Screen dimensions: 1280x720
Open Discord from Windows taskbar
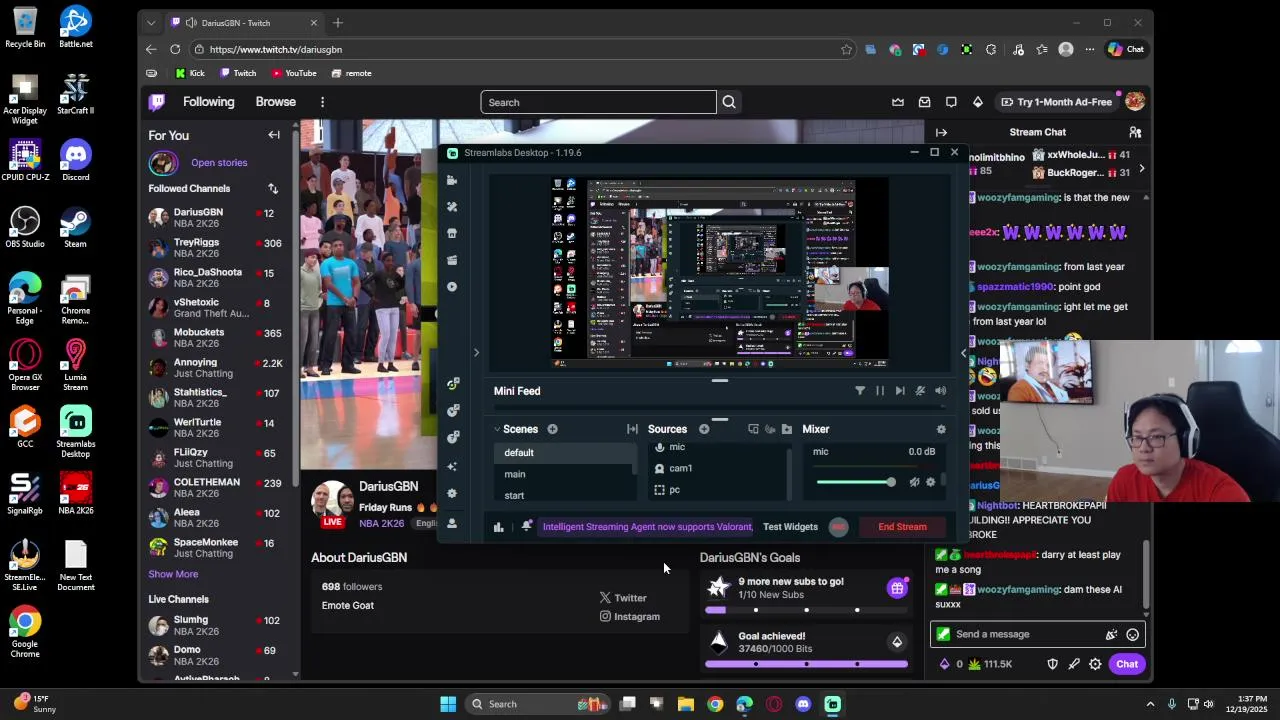click(x=803, y=704)
